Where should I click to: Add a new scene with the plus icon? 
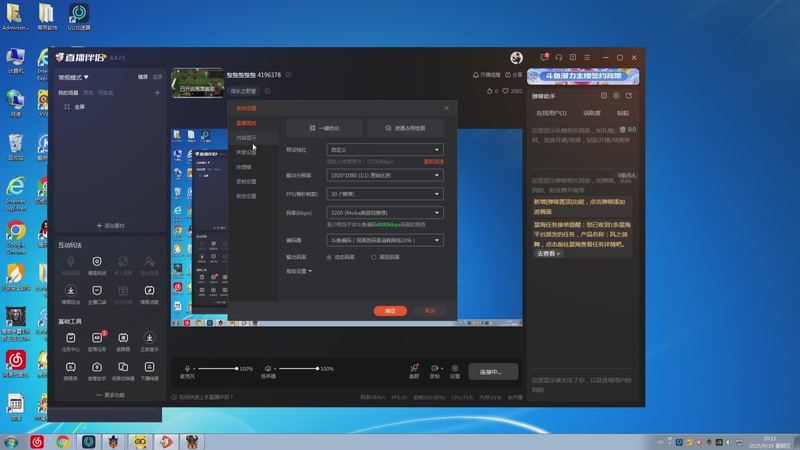[157, 93]
